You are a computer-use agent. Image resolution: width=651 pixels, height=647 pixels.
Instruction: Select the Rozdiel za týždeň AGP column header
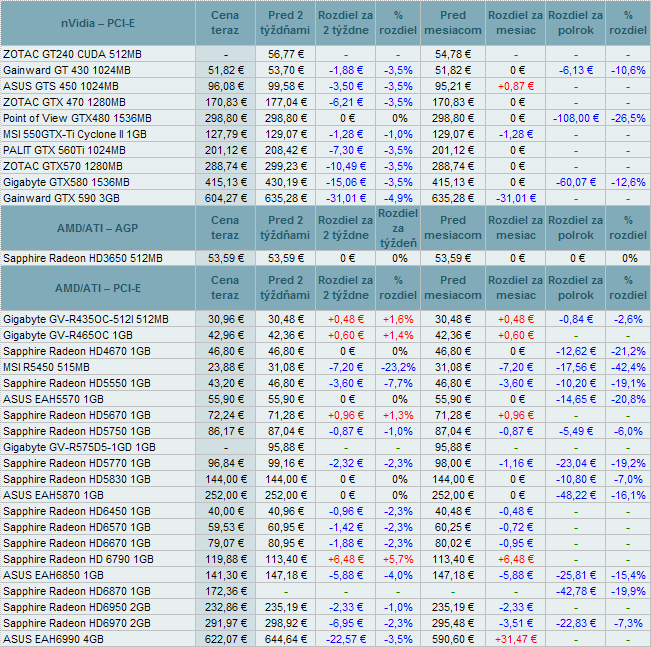click(398, 228)
